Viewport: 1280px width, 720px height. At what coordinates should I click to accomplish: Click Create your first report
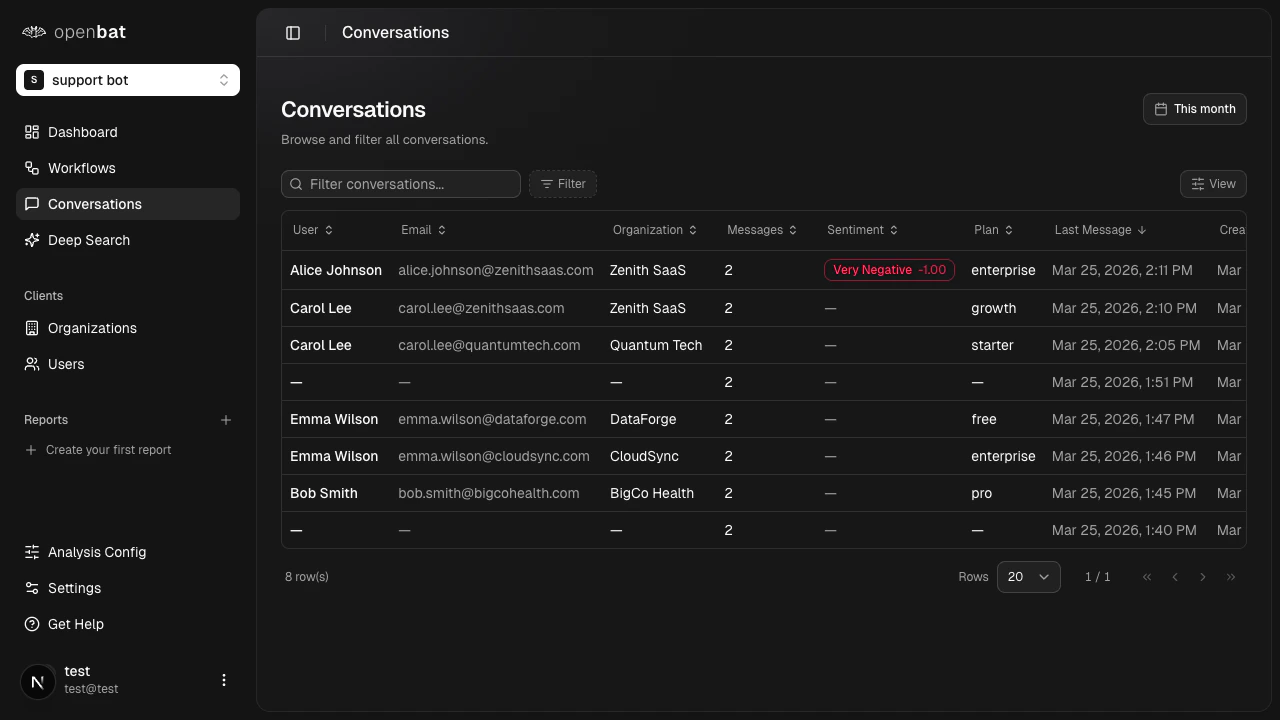[108, 450]
